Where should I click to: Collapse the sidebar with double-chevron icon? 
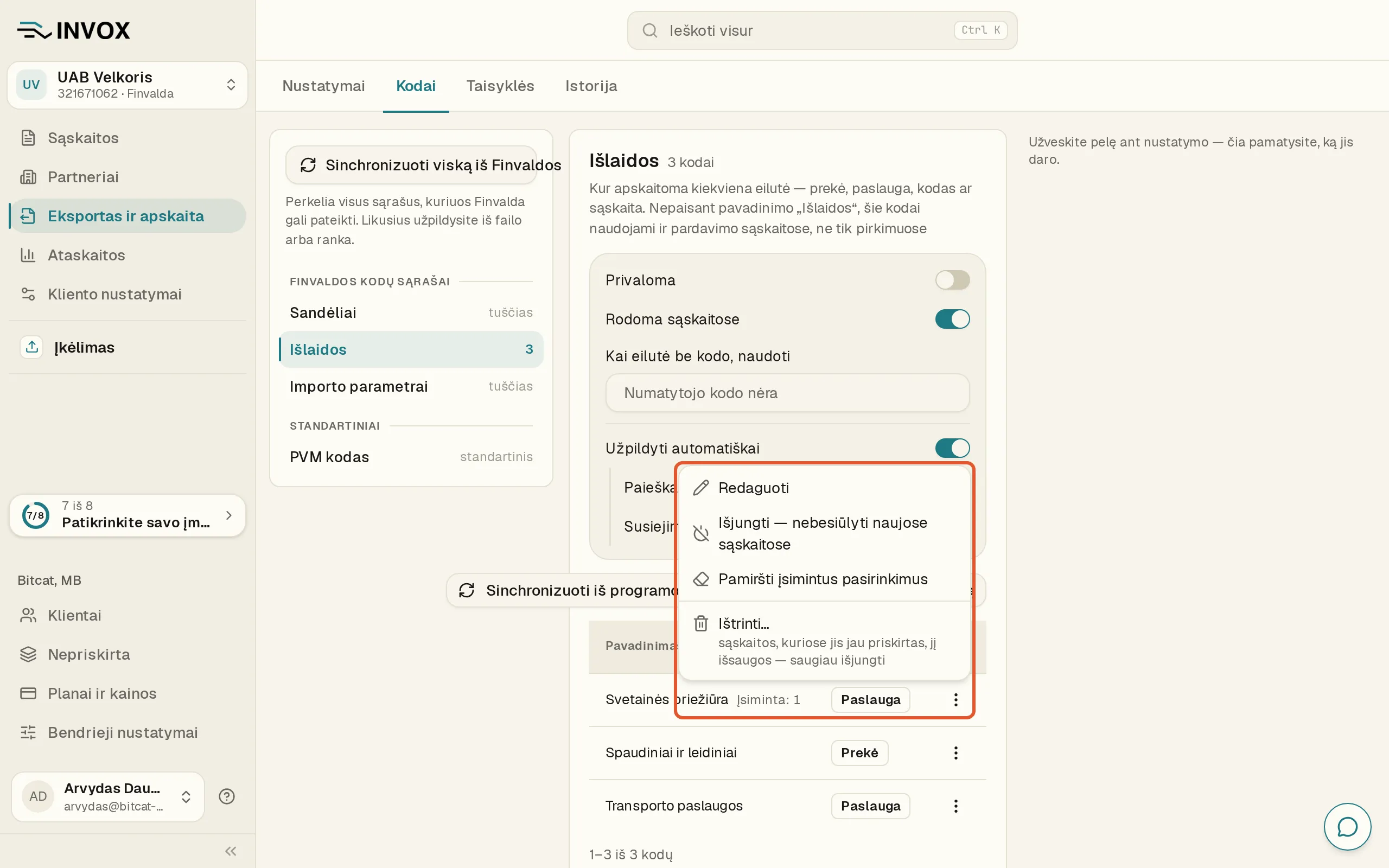coord(231,851)
